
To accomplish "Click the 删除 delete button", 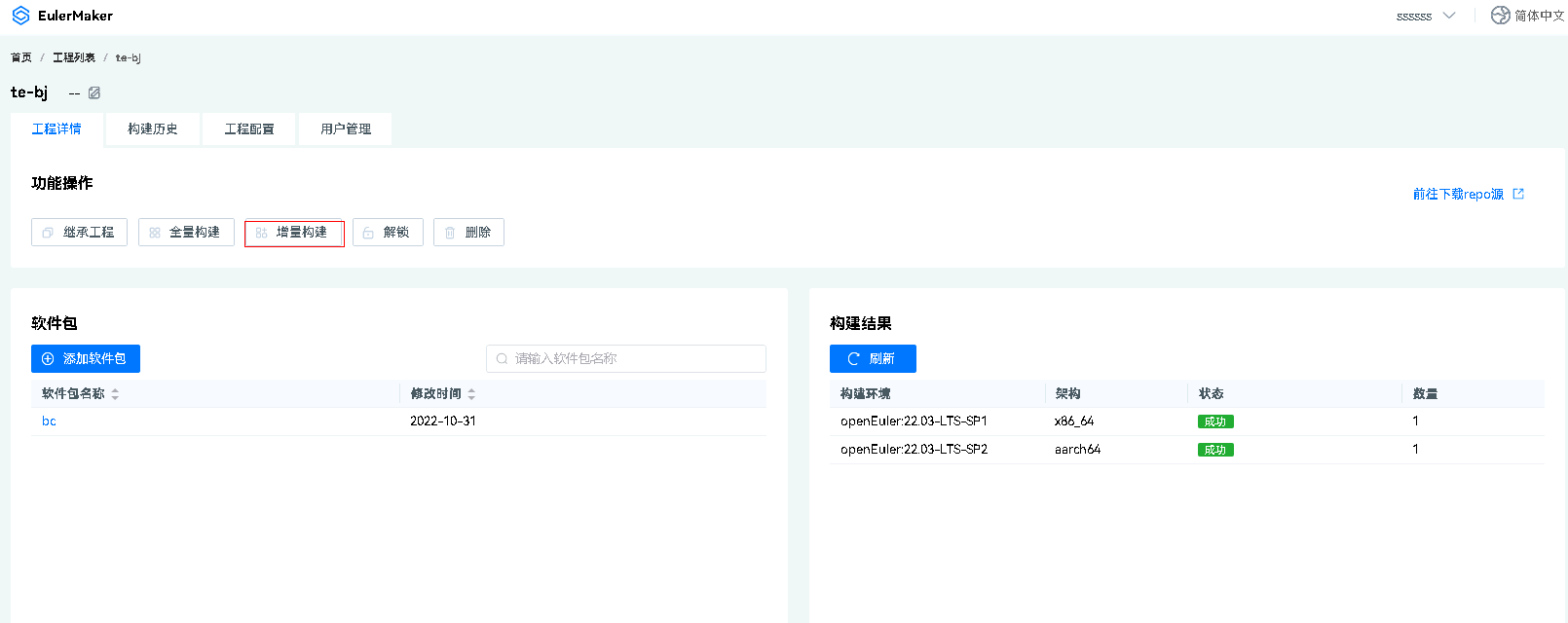I will (x=468, y=233).
